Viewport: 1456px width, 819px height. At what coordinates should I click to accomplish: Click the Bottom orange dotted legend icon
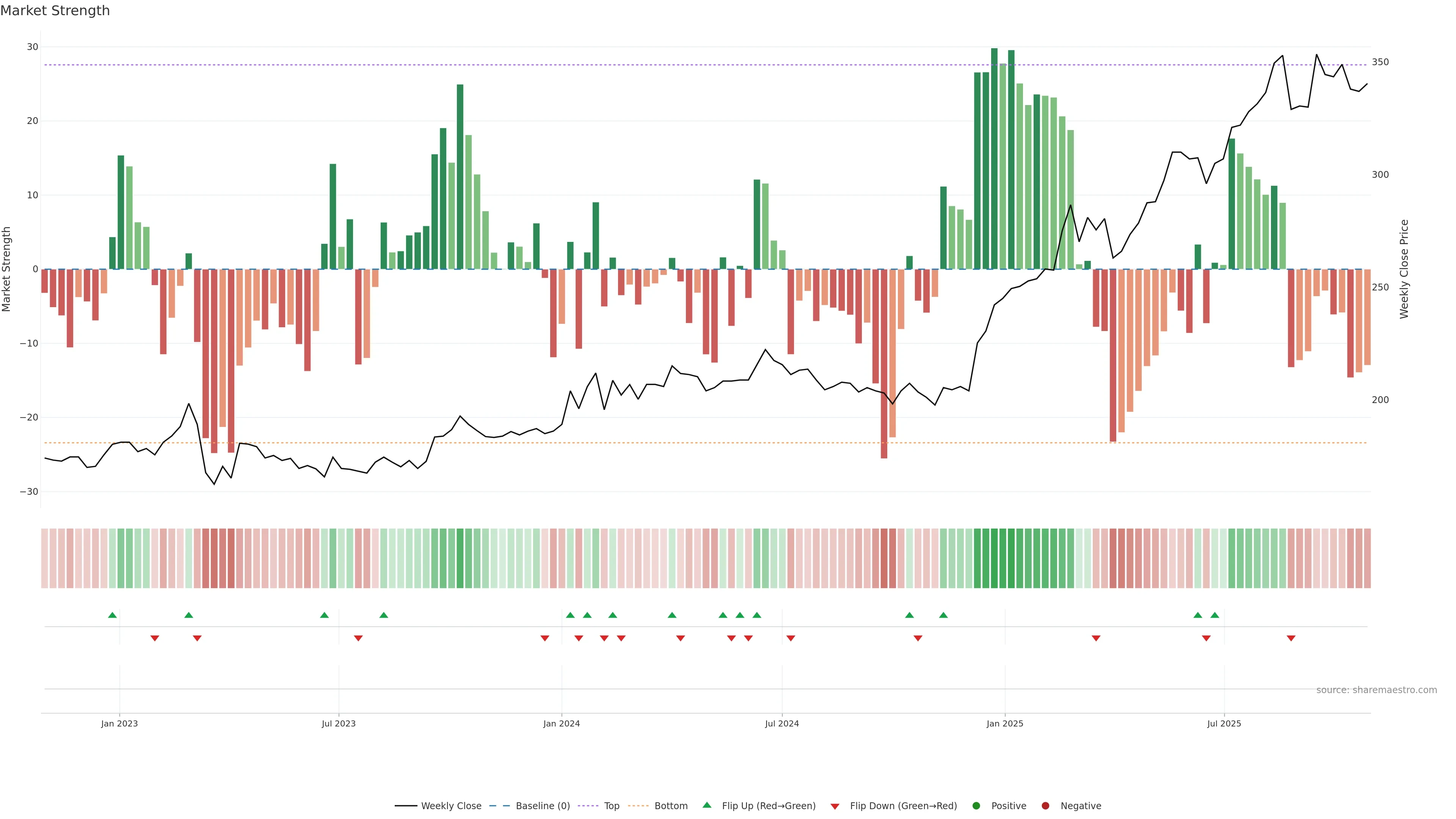[x=638, y=806]
